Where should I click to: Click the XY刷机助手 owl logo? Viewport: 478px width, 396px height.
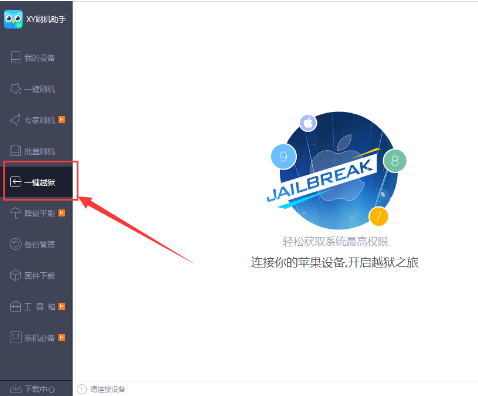point(13,19)
